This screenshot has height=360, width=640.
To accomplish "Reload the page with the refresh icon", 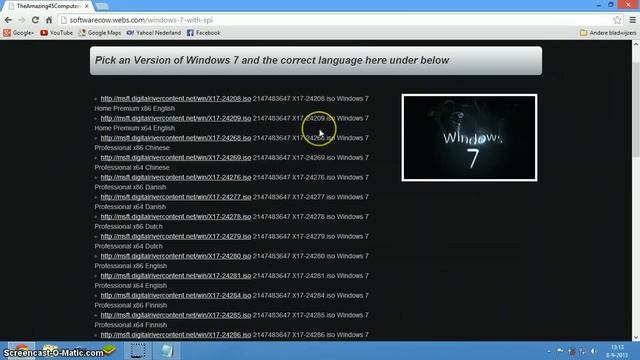I will 36,20.
